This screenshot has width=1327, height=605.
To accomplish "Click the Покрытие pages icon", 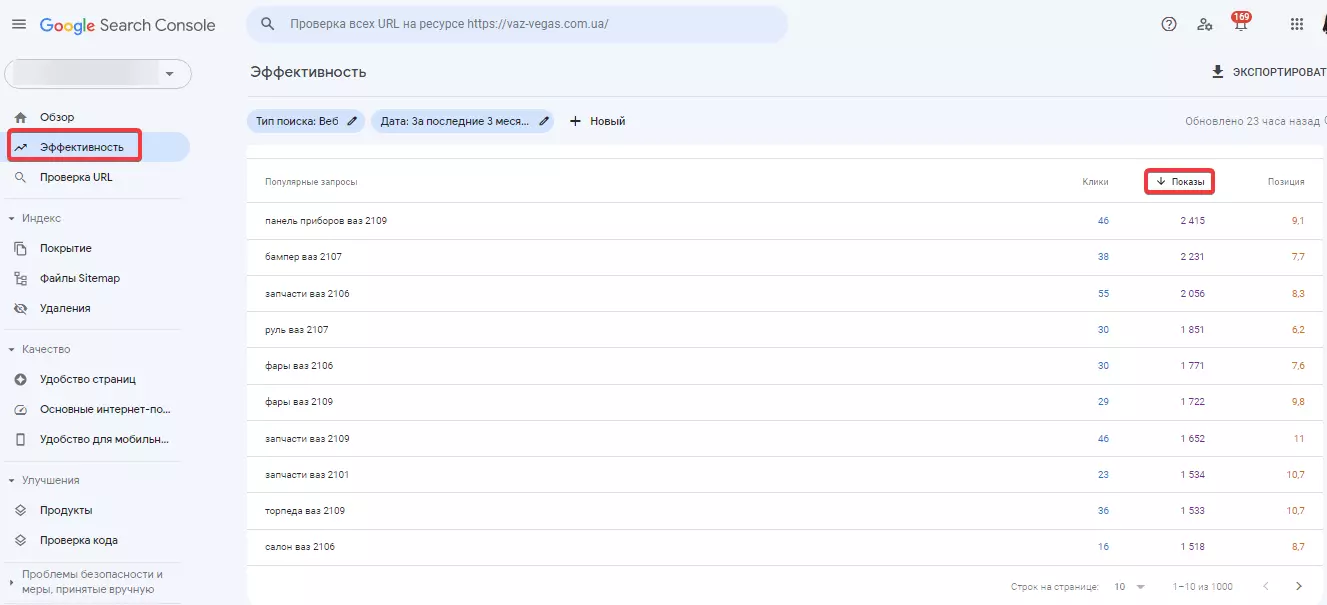I will click(x=20, y=248).
